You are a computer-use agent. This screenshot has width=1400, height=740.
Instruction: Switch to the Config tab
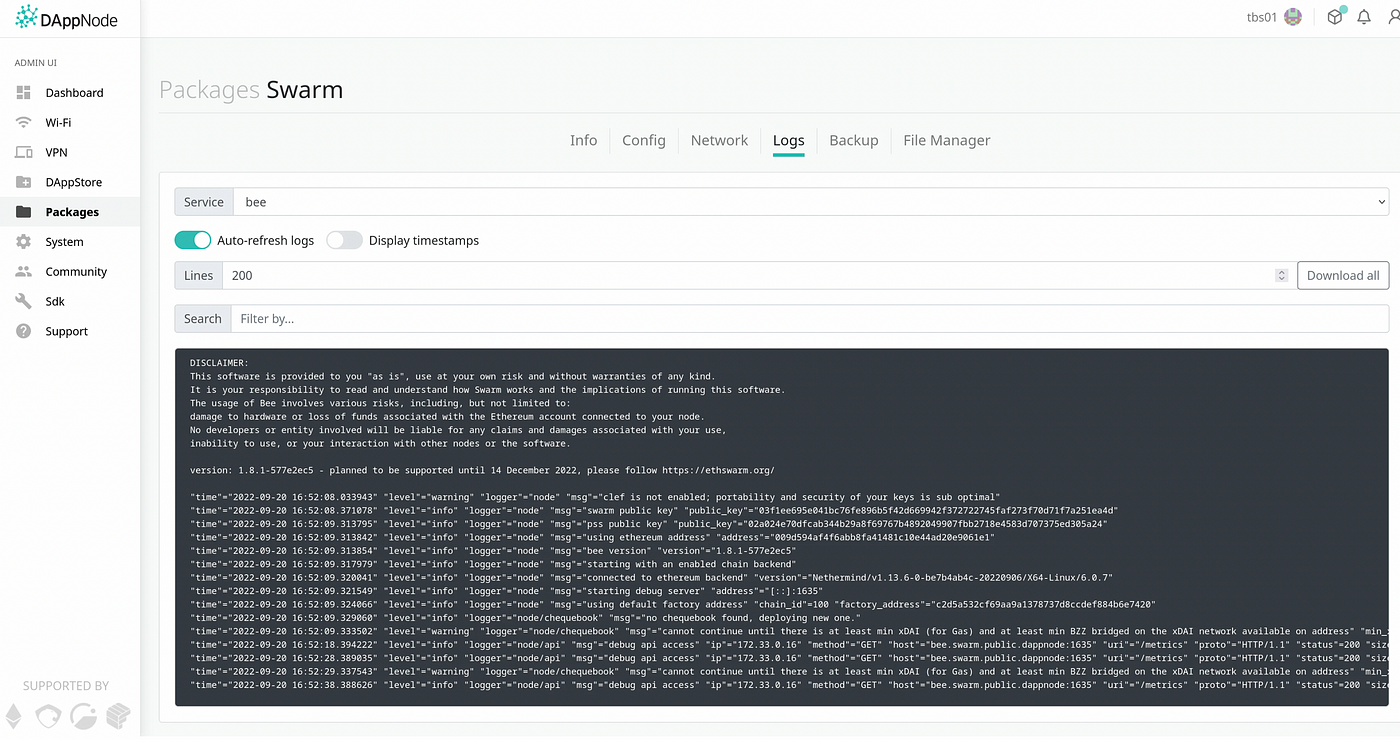click(x=644, y=141)
